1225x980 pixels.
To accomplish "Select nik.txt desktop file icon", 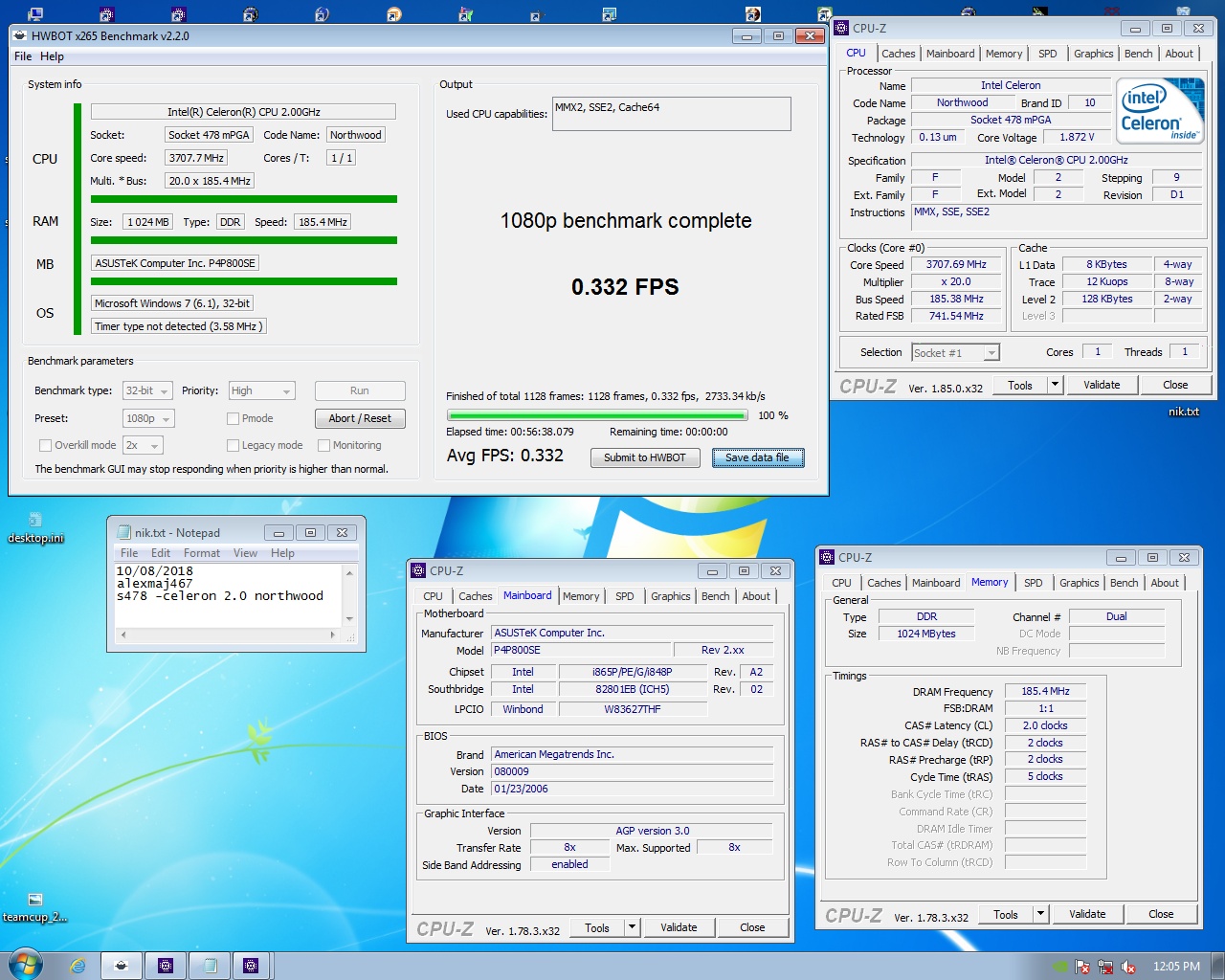I will coord(1183,412).
